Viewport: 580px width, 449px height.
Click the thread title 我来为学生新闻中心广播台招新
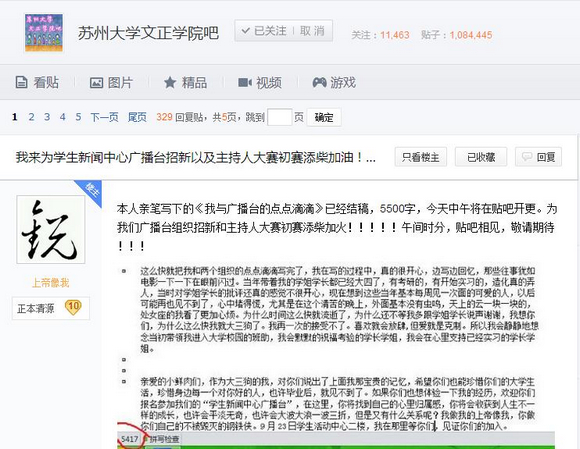pos(195,157)
